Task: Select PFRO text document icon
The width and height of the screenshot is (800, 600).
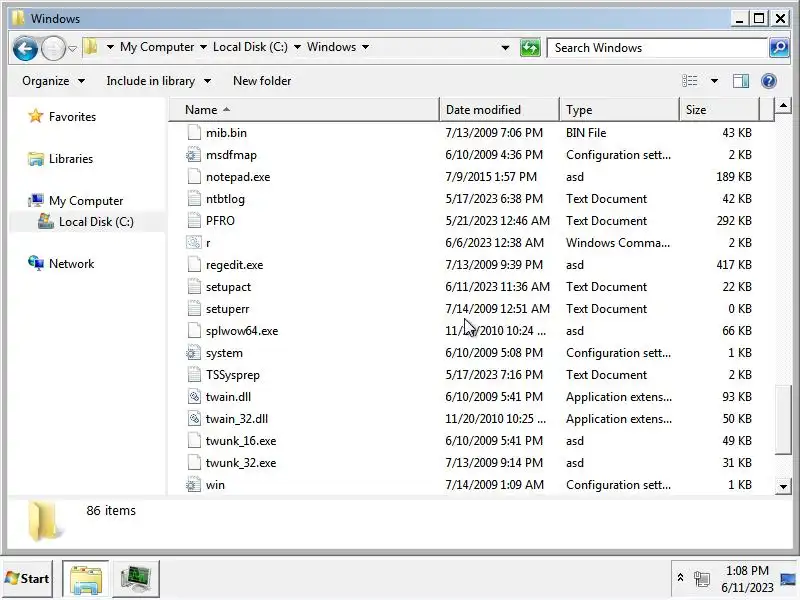Action: [194, 220]
